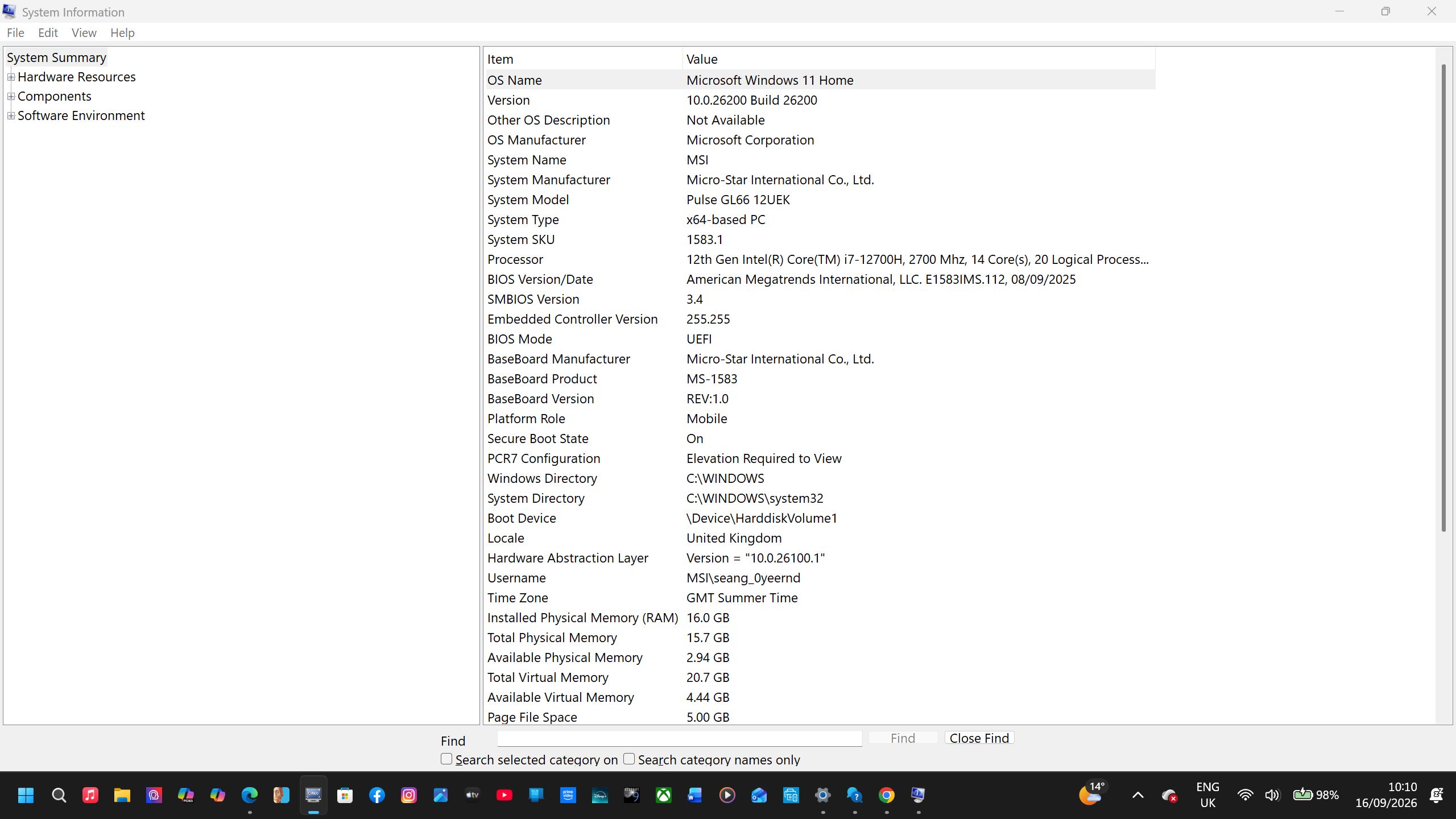Focus the Find text input field
This screenshot has width=1456, height=819.
[680, 738]
